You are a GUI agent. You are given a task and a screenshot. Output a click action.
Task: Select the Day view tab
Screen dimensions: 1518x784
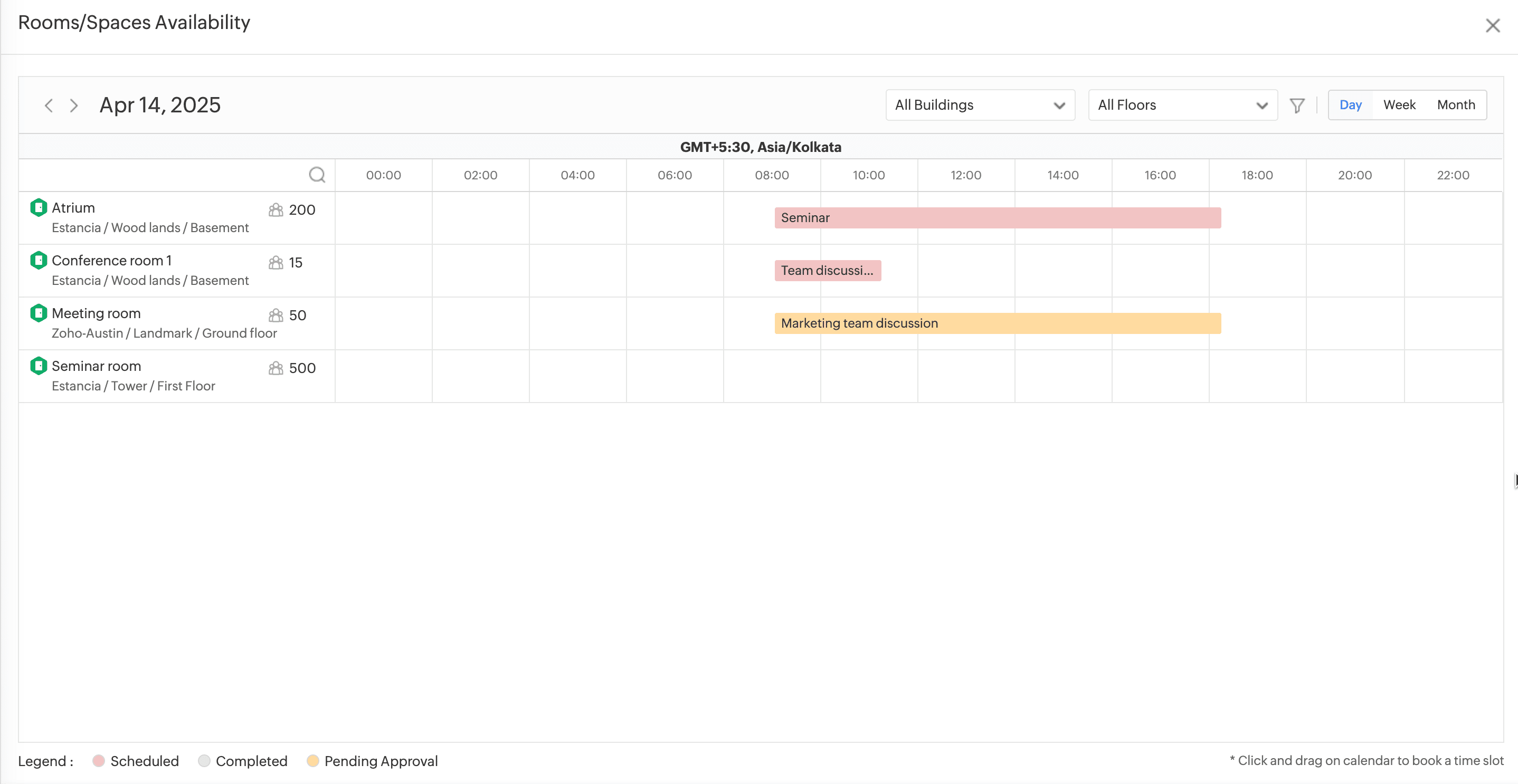pos(1350,105)
